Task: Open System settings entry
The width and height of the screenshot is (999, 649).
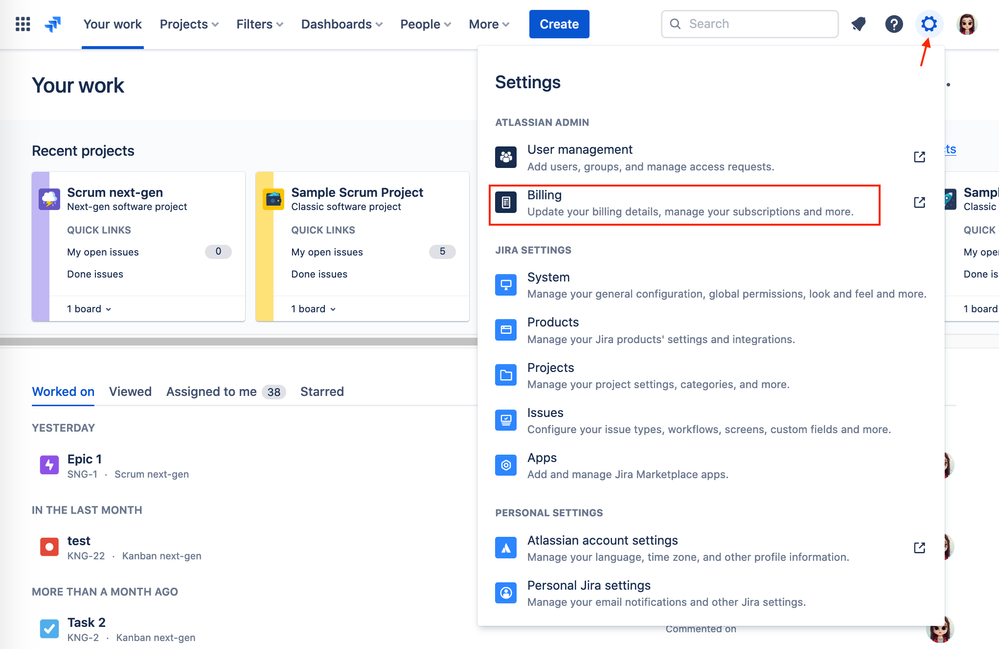Action: point(710,285)
